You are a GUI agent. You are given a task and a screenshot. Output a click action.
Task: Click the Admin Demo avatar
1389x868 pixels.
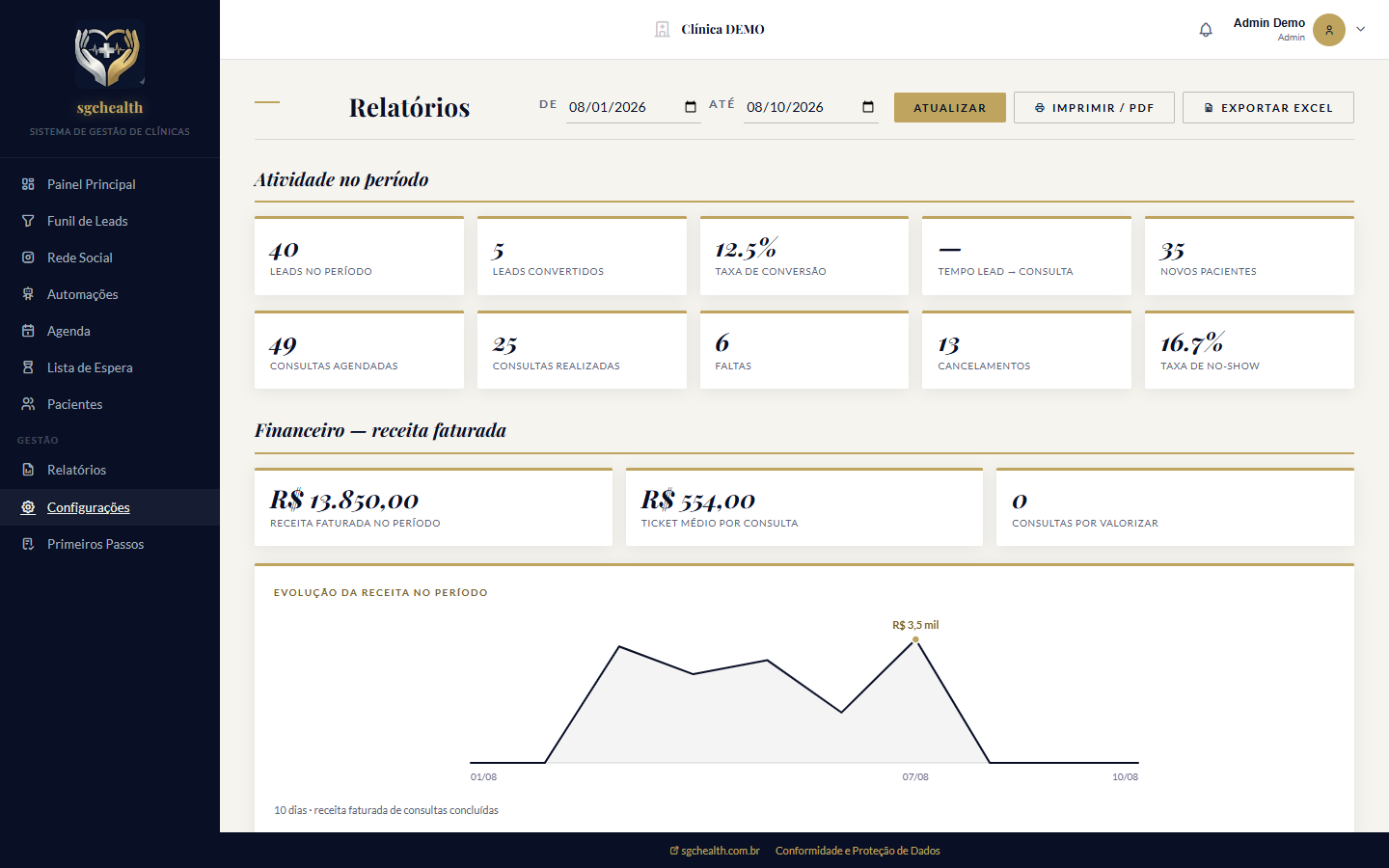click(1329, 30)
